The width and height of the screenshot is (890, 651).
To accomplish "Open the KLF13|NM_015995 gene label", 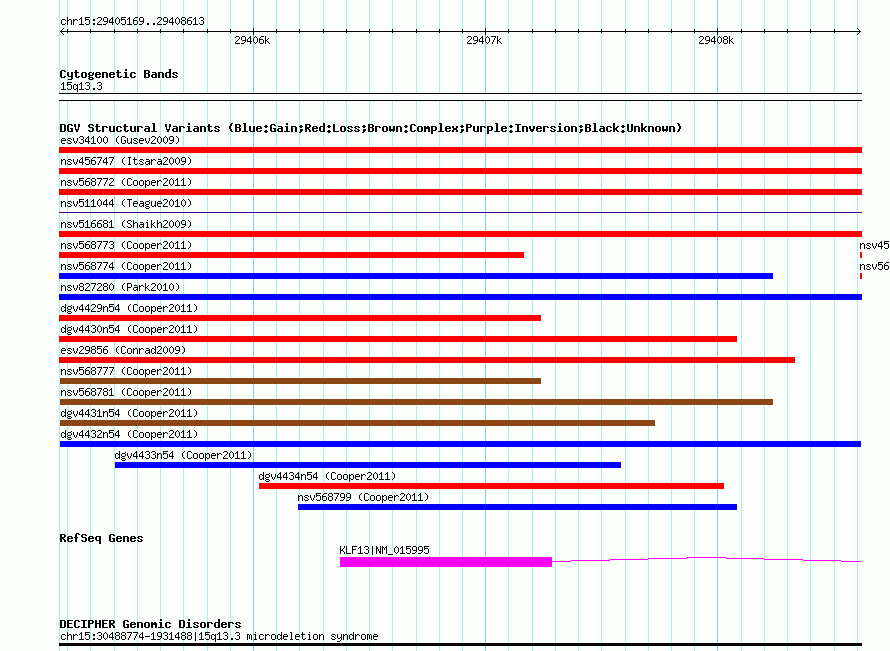I will point(384,550).
